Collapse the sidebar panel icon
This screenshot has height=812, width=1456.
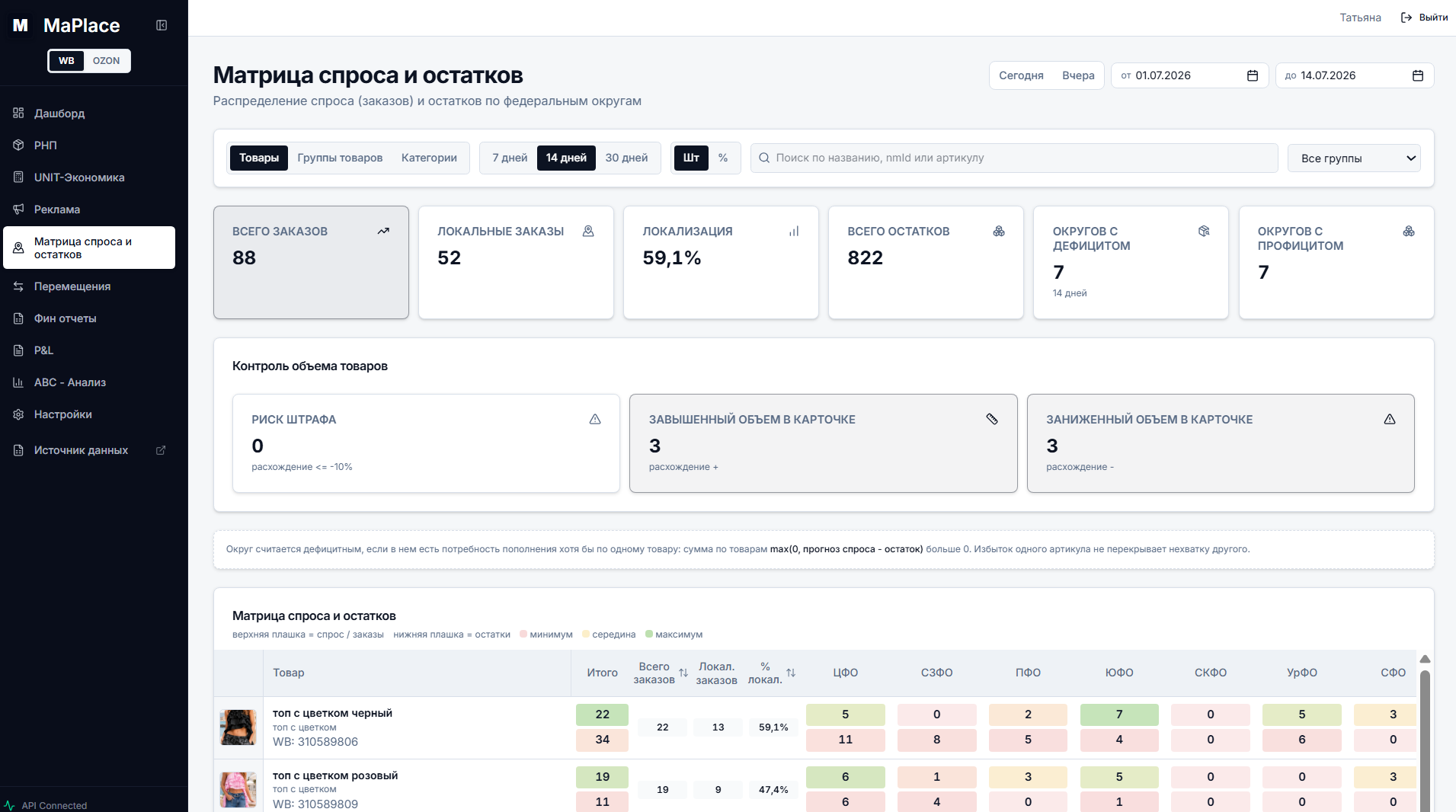coord(162,25)
